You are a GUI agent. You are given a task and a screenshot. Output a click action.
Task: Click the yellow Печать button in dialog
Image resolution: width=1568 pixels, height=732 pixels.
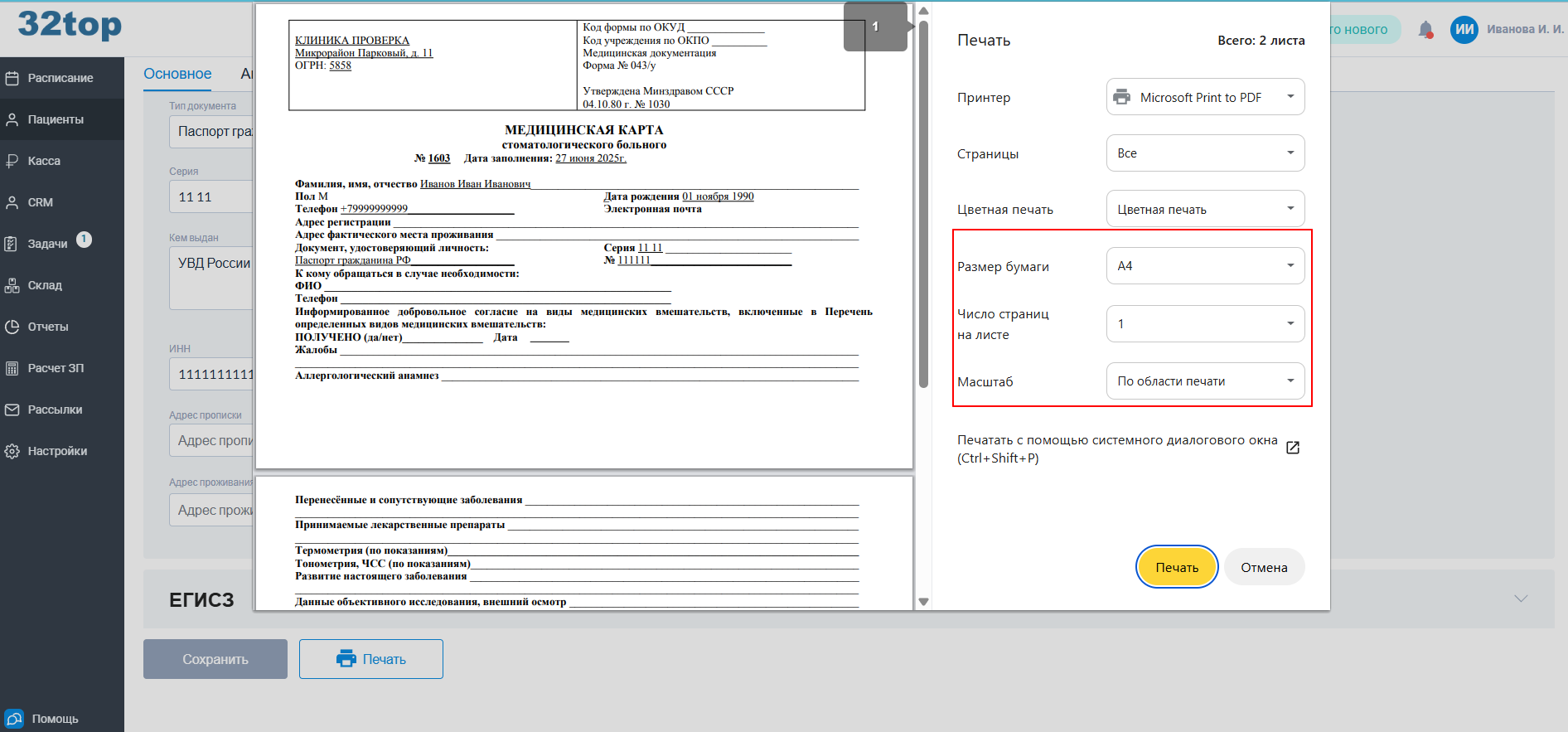1177,567
